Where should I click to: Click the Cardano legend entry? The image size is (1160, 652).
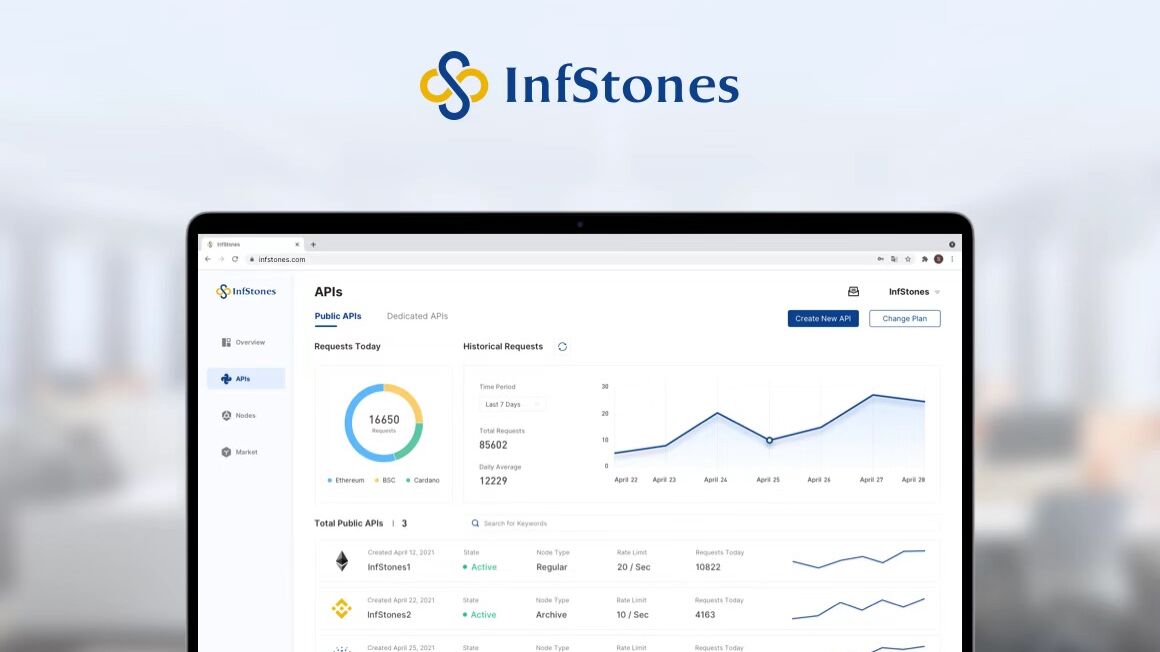[x=422, y=480]
